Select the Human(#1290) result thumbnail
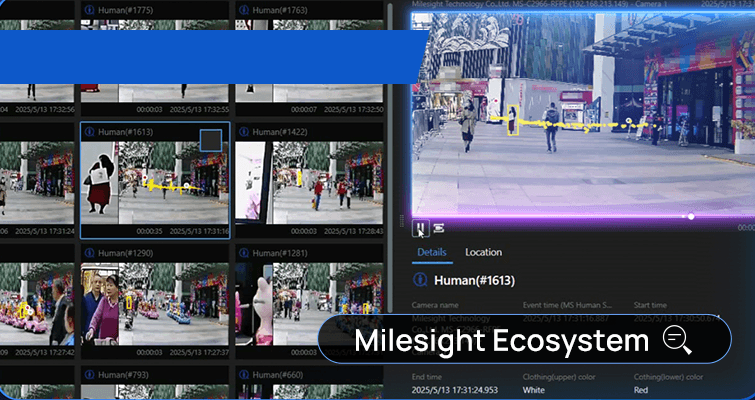The image size is (755, 400). click(155, 304)
